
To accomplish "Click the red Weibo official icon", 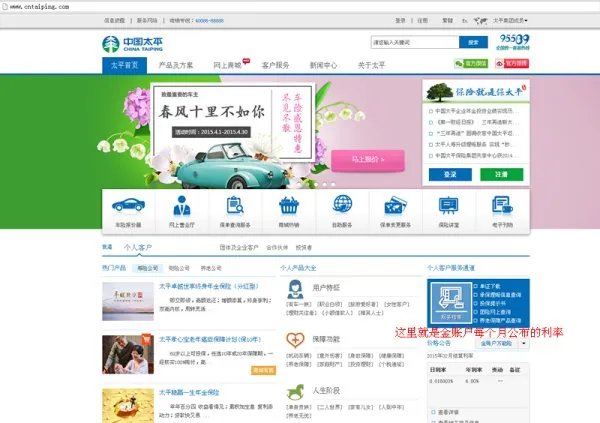I will coord(512,64).
